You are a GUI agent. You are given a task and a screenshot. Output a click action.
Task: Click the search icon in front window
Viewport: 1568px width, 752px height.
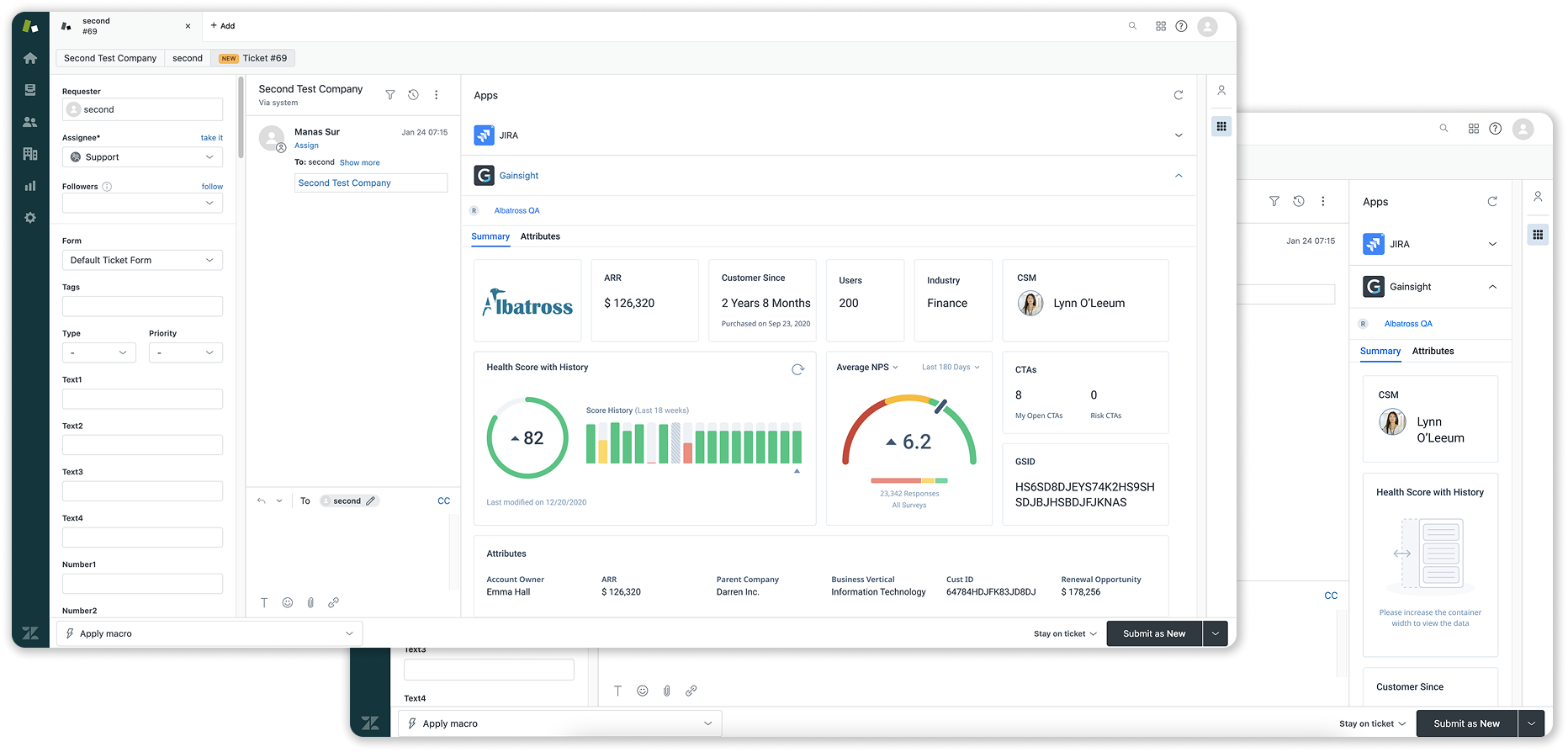[x=1133, y=26]
